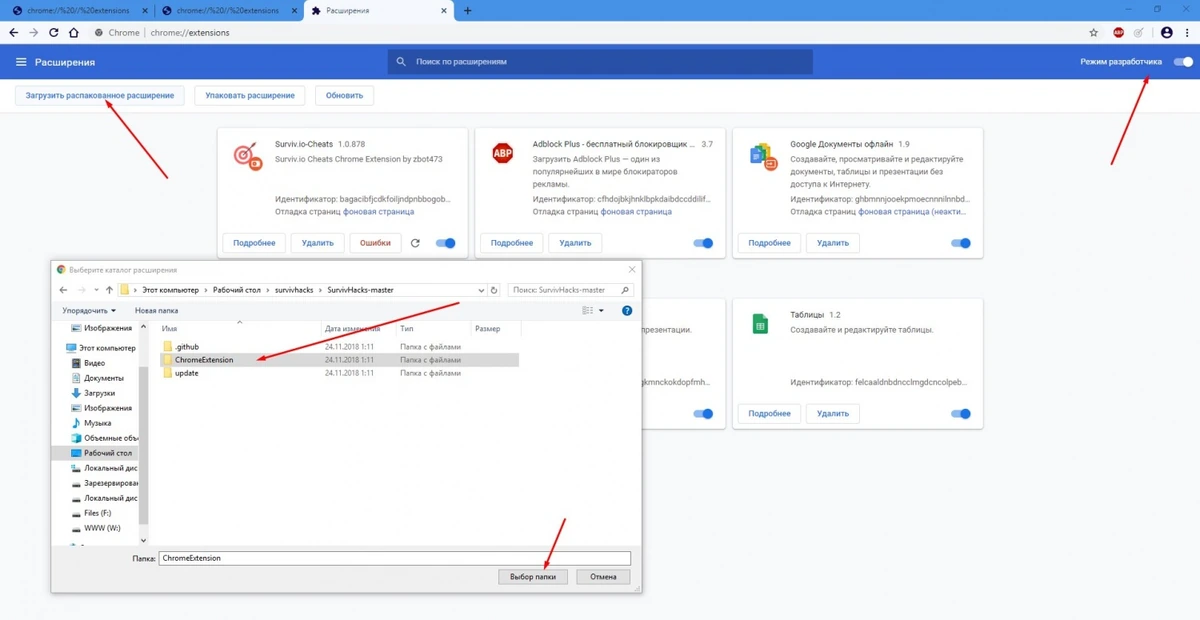Disable the Surviv.io-Cheats extension toggle
Image resolution: width=1200 pixels, height=620 pixels.
(x=446, y=243)
